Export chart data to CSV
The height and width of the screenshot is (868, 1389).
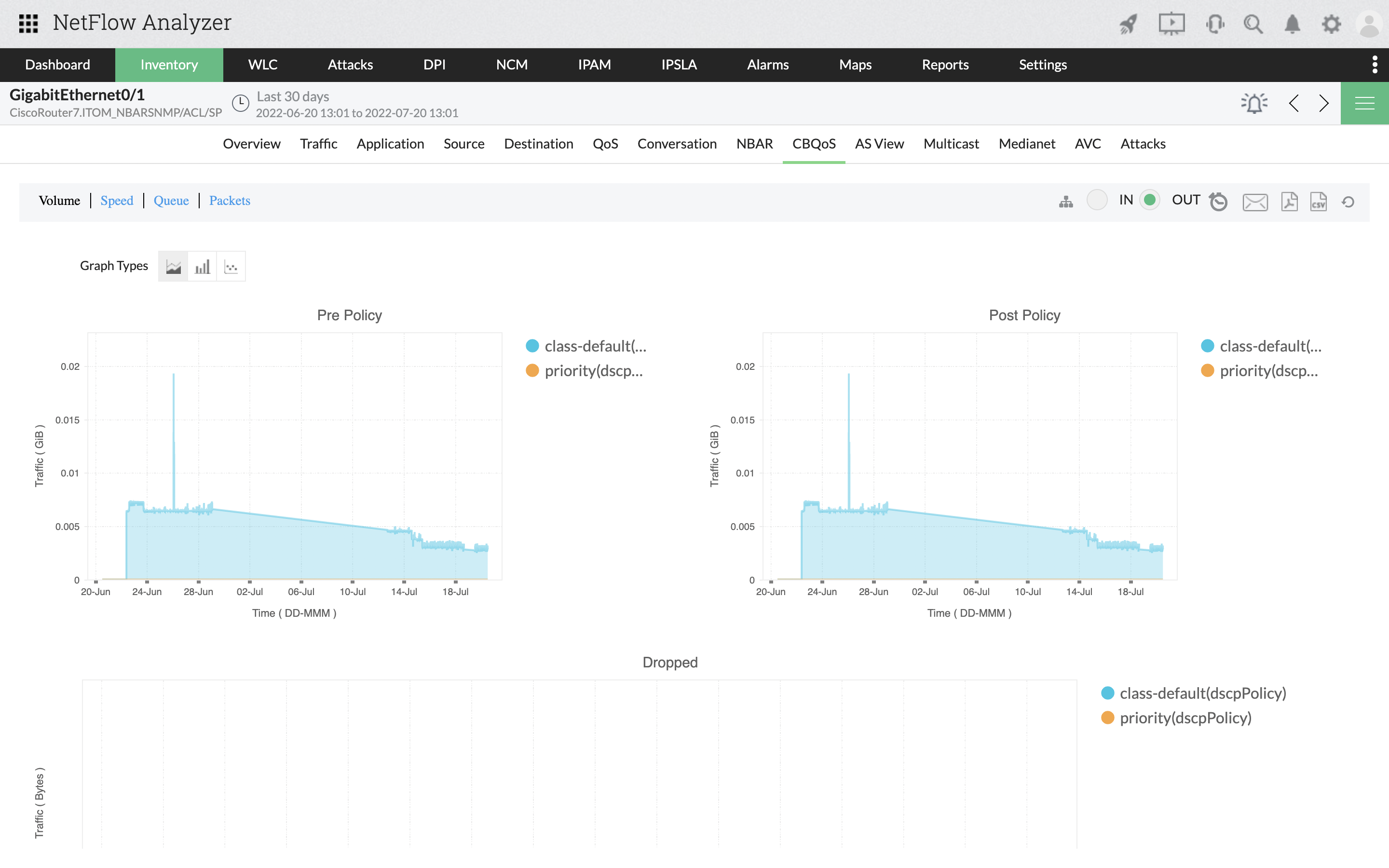[1319, 202]
